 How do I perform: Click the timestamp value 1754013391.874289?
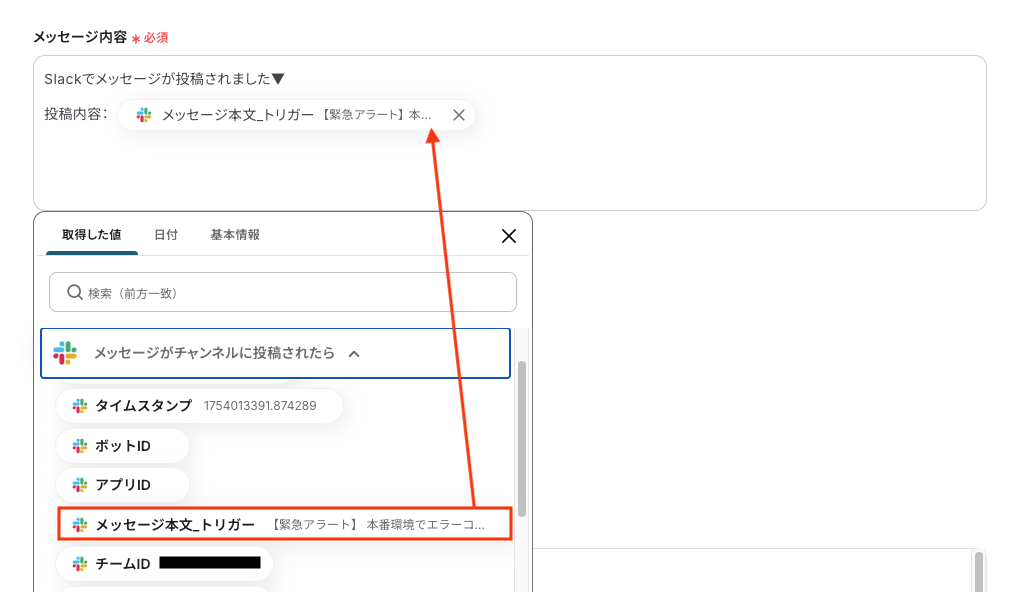point(260,406)
